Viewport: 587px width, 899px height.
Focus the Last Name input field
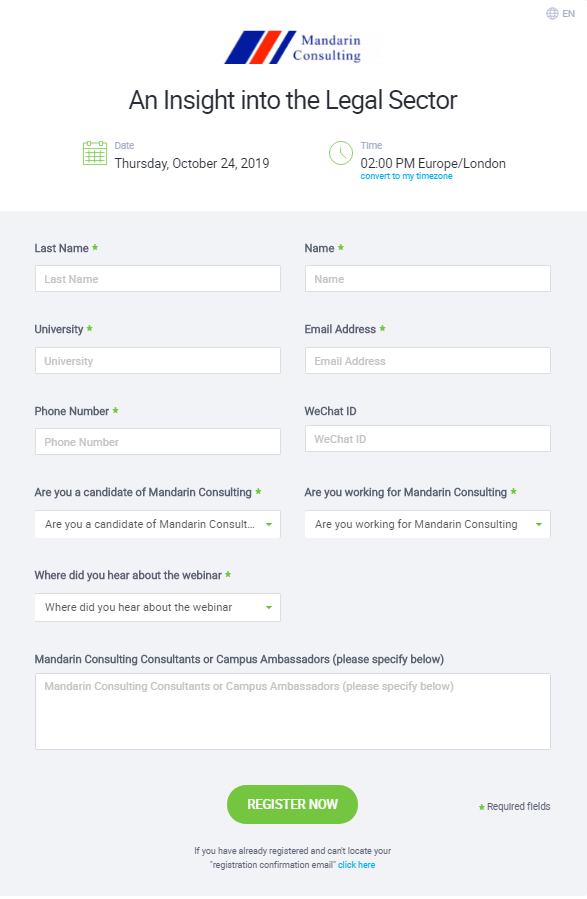(158, 279)
